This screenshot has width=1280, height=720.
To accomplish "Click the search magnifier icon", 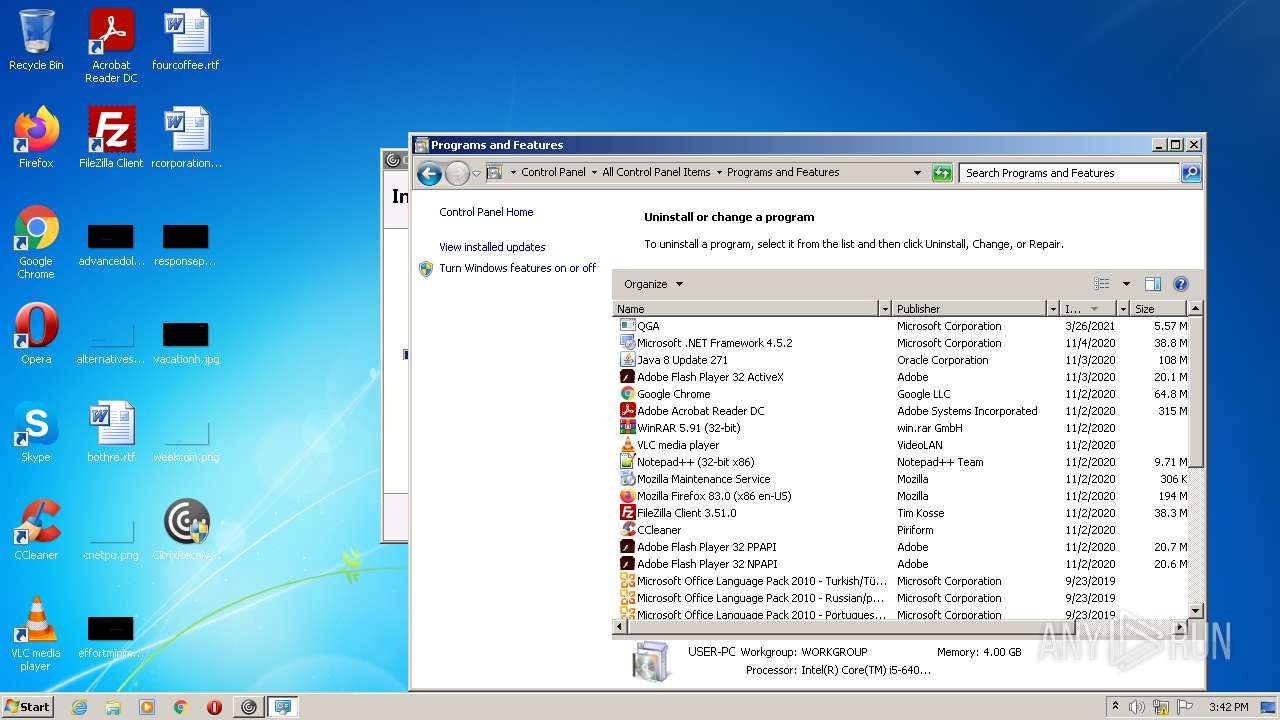I will 1190,173.
